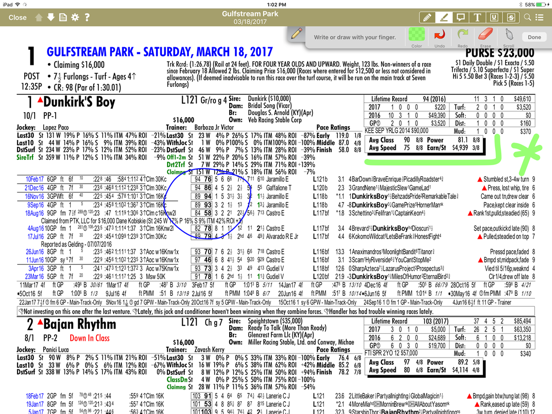Select the underline U tool
The height and width of the screenshot is (414, 552).
[x=494, y=17]
